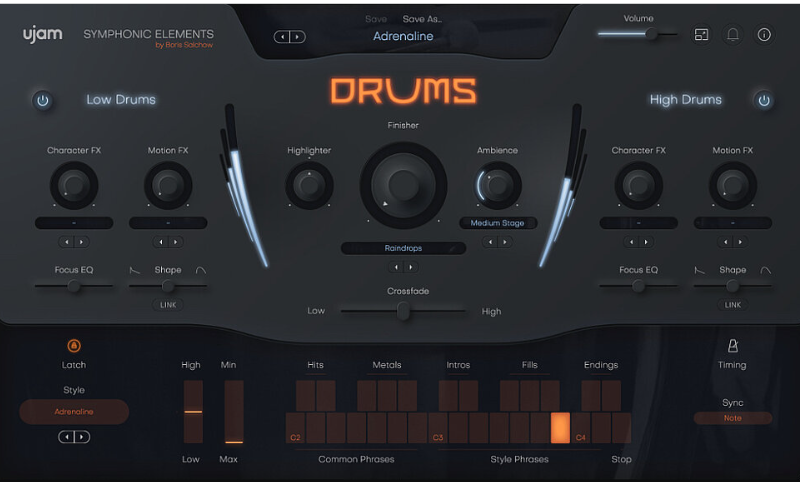
Task: Click the large Finisher knob
Action: point(403,185)
